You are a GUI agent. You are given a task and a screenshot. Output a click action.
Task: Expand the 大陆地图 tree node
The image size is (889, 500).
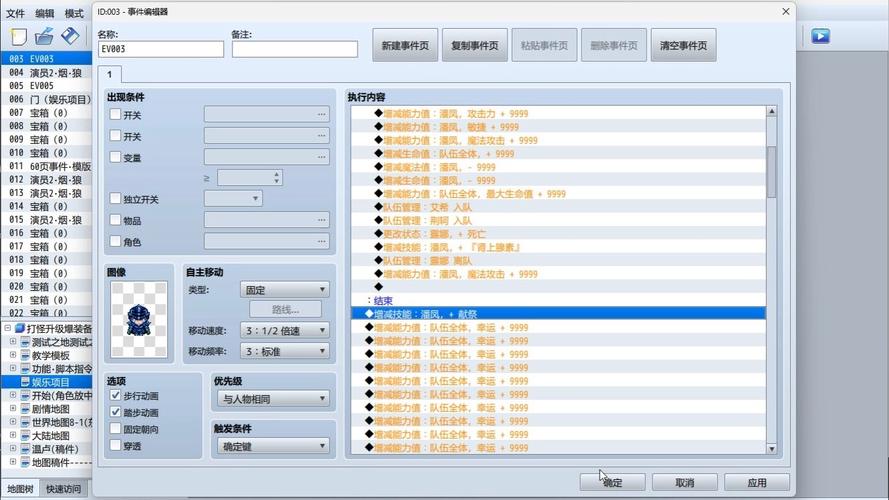pos(13,435)
